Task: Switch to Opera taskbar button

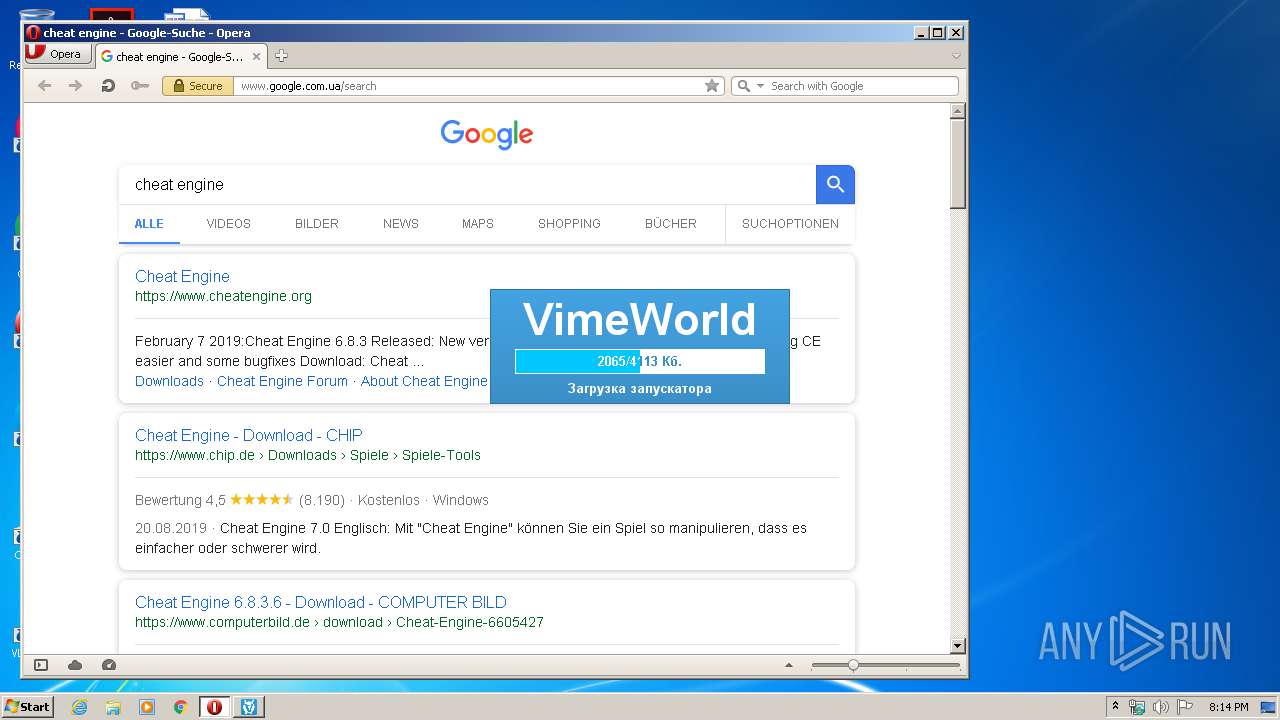Action: coord(214,707)
